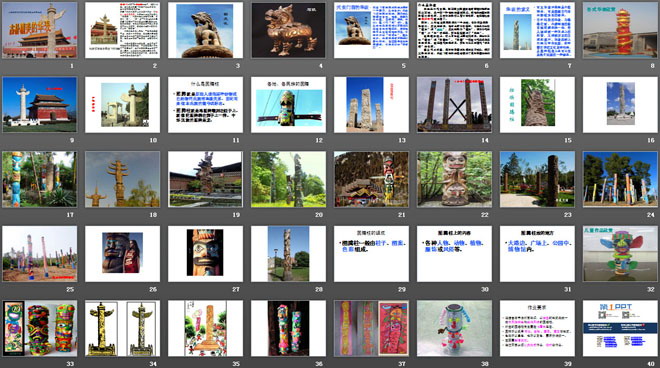The image size is (660, 368).
Task: Choose slide 38 plastic bottle totem craft
Action: pyautogui.click(x=454, y=328)
